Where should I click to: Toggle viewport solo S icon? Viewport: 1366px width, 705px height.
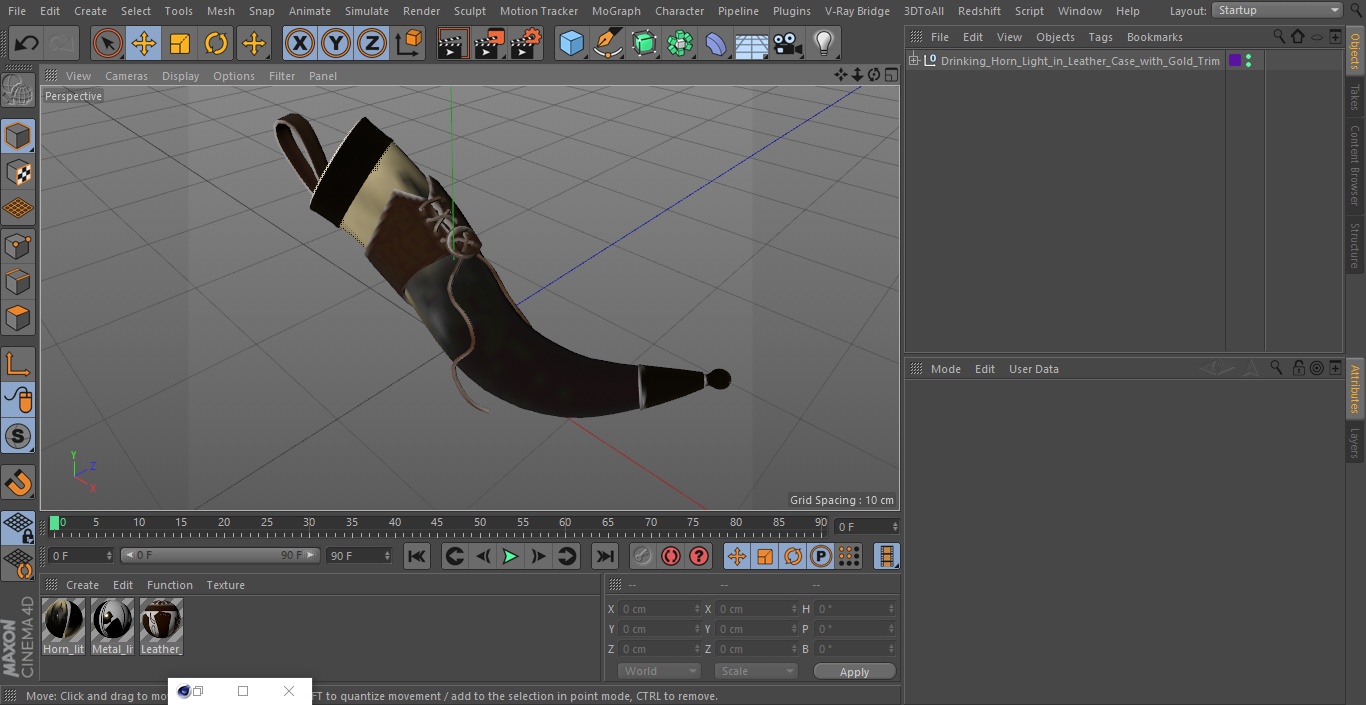[x=18, y=436]
